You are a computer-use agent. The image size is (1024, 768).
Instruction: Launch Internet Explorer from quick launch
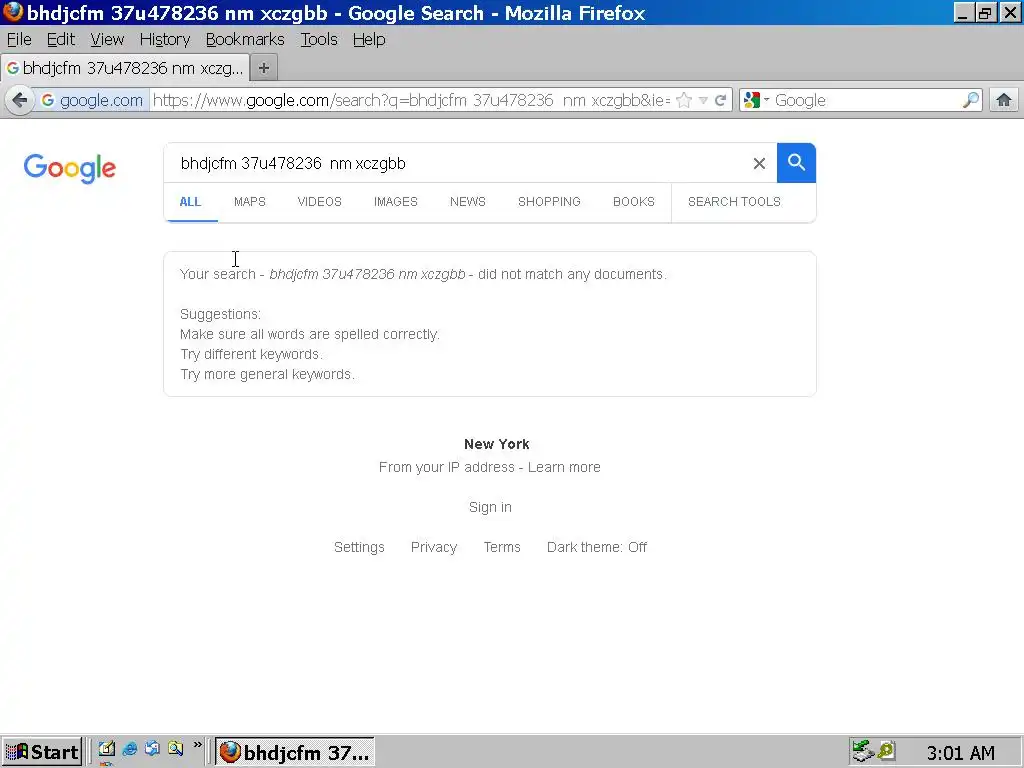tap(129, 749)
